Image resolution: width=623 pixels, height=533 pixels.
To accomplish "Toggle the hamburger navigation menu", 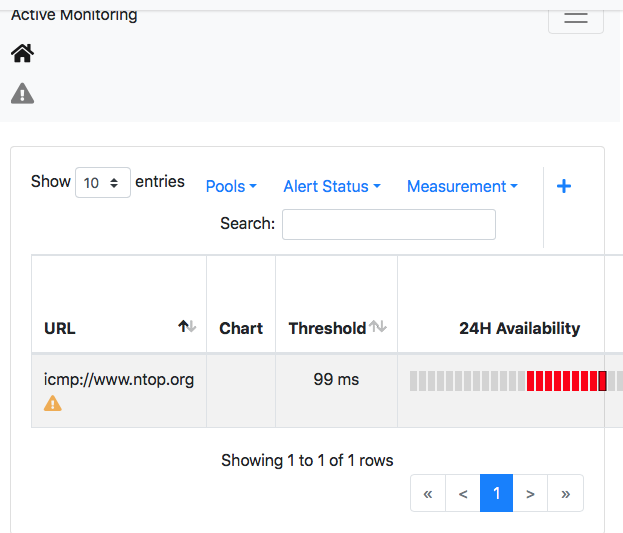I will pos(576,18).
